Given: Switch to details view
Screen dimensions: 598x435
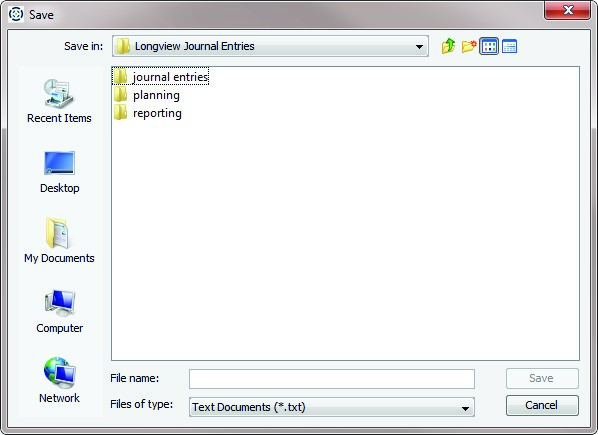Looking at the screenshot, I should click(x=509, y=47).
